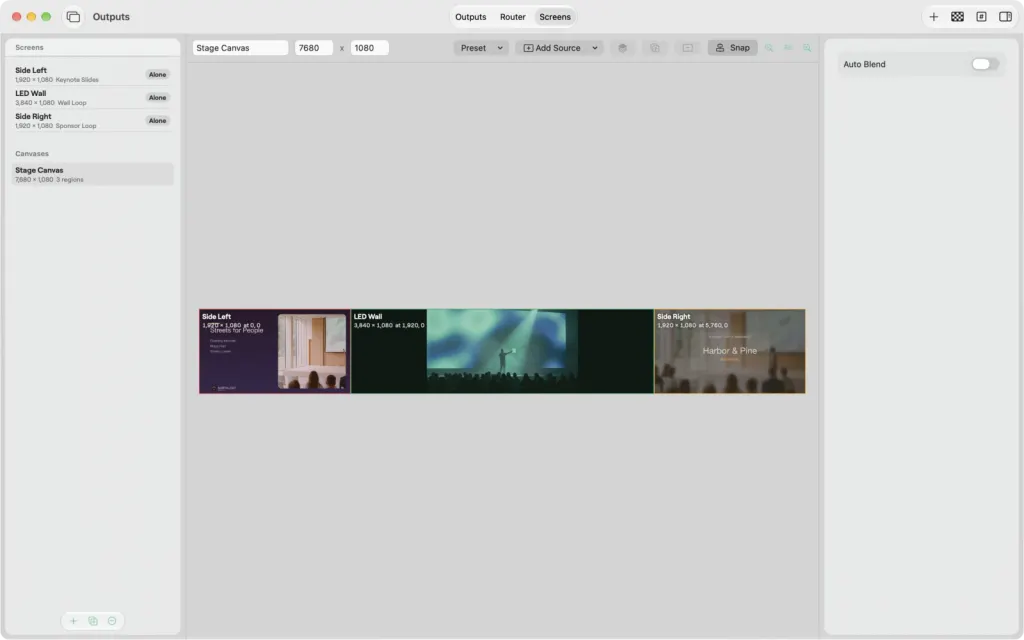Add a new item with sidebar plus button

73,621
